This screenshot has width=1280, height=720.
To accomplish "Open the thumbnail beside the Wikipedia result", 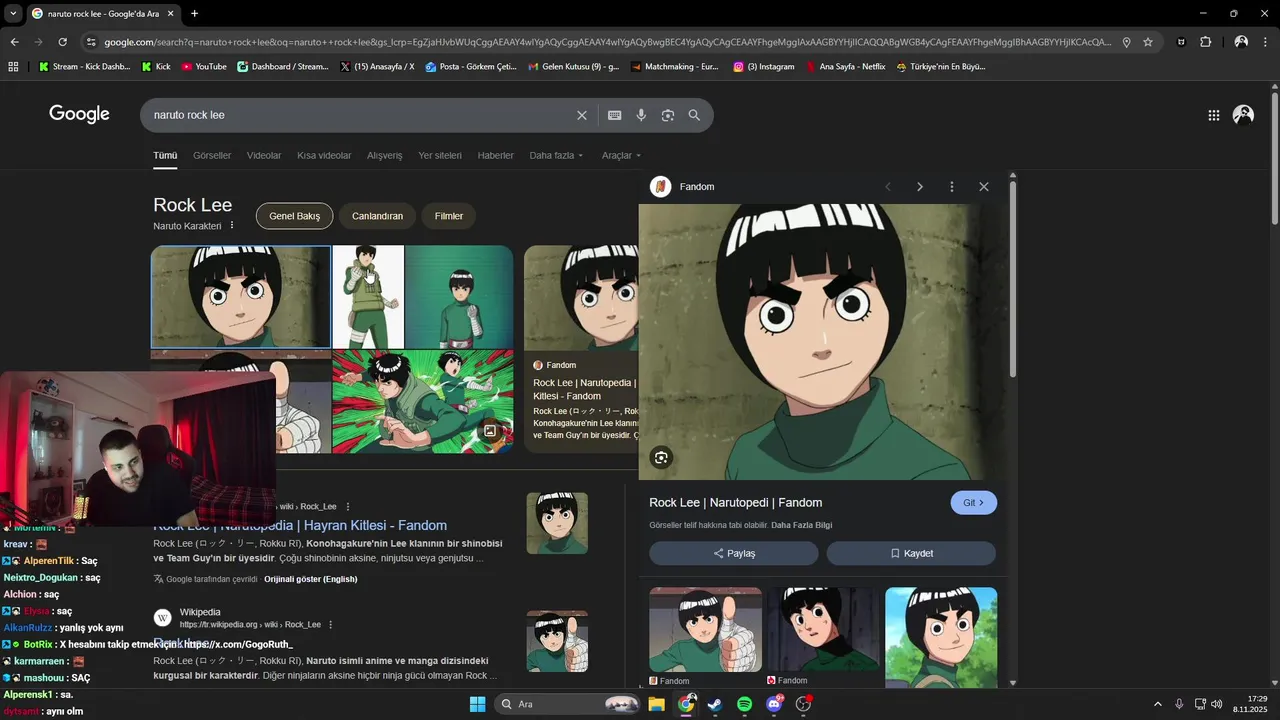I will pyautogui.click(x=557, y=641).
